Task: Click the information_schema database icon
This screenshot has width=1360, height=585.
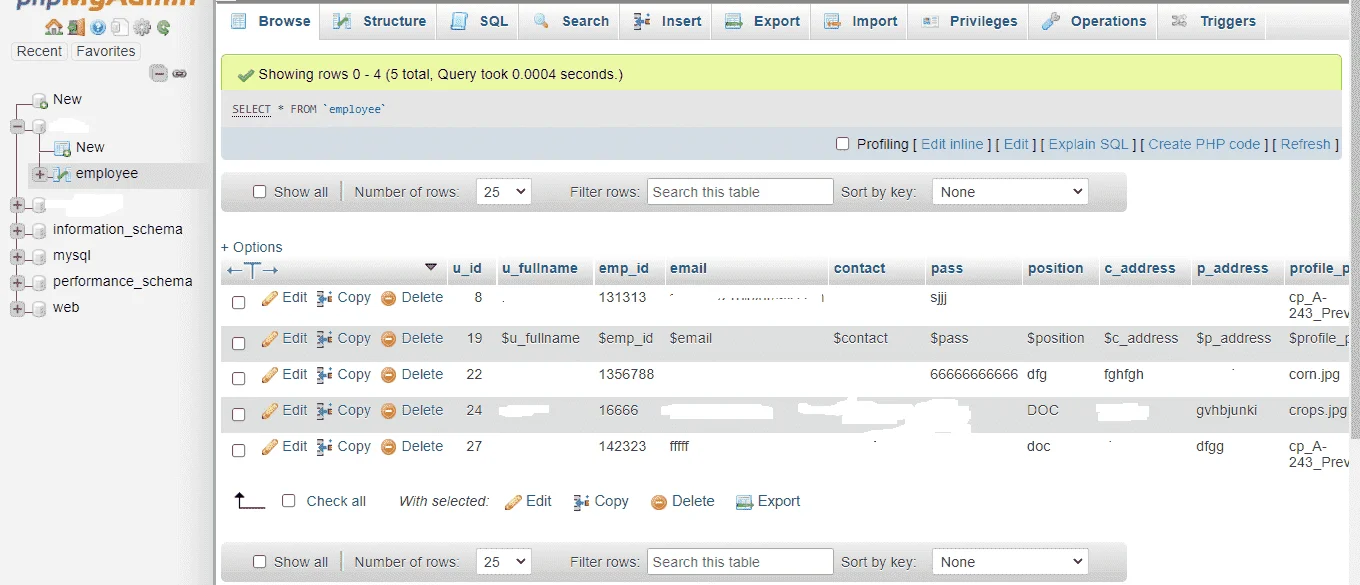Action: click(x=40, y=230)
